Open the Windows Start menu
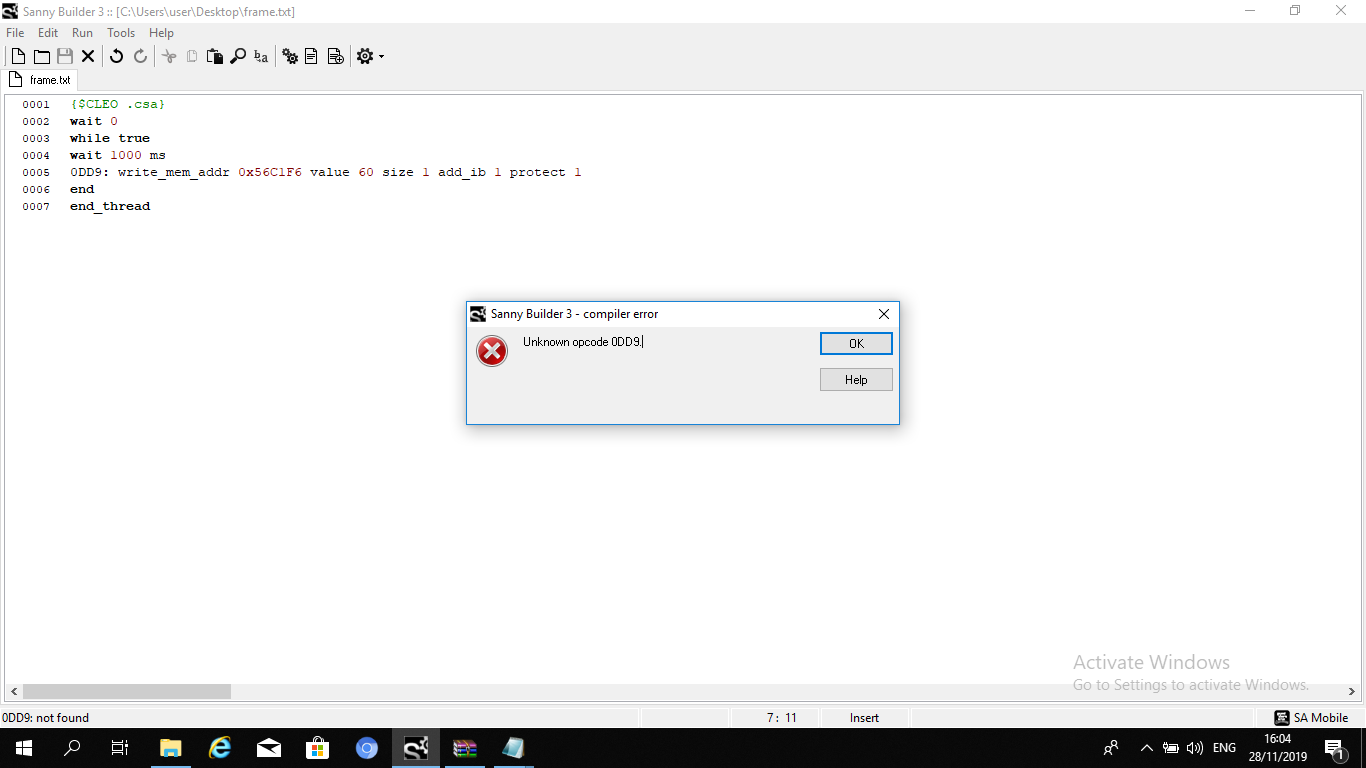 click(x=23, y=748)
